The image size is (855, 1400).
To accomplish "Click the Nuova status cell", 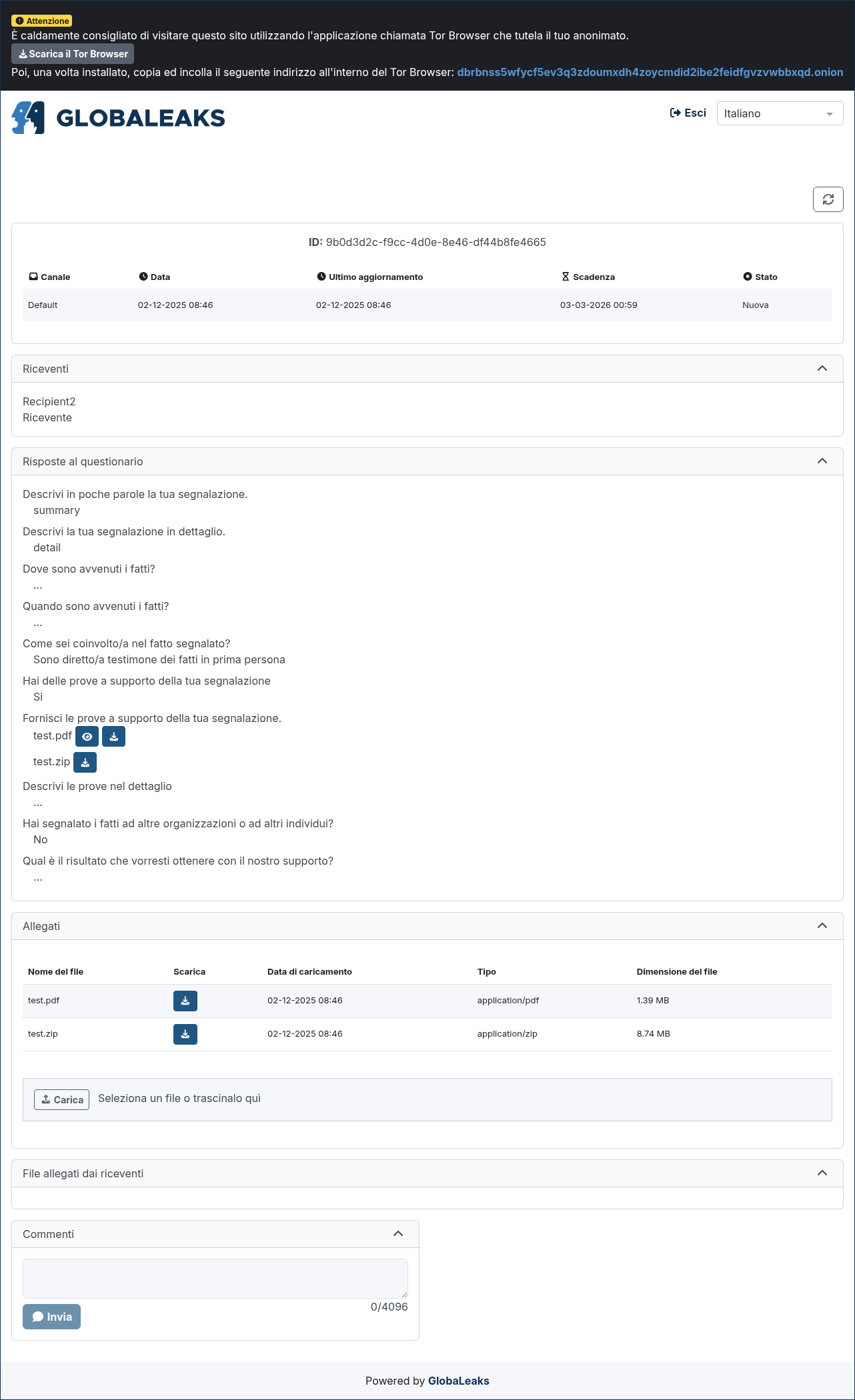I will (756, 305).
